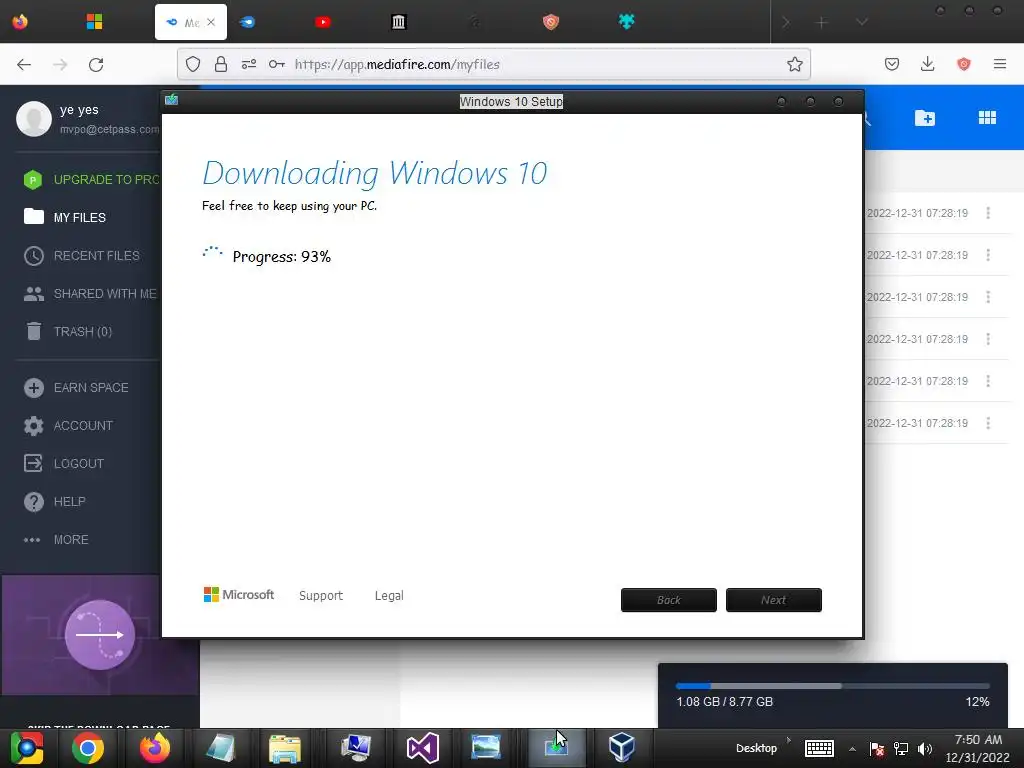The height and width of the screenshot is (768, 1024).
Task: Go back to previous page
Action: pos(24,64)
